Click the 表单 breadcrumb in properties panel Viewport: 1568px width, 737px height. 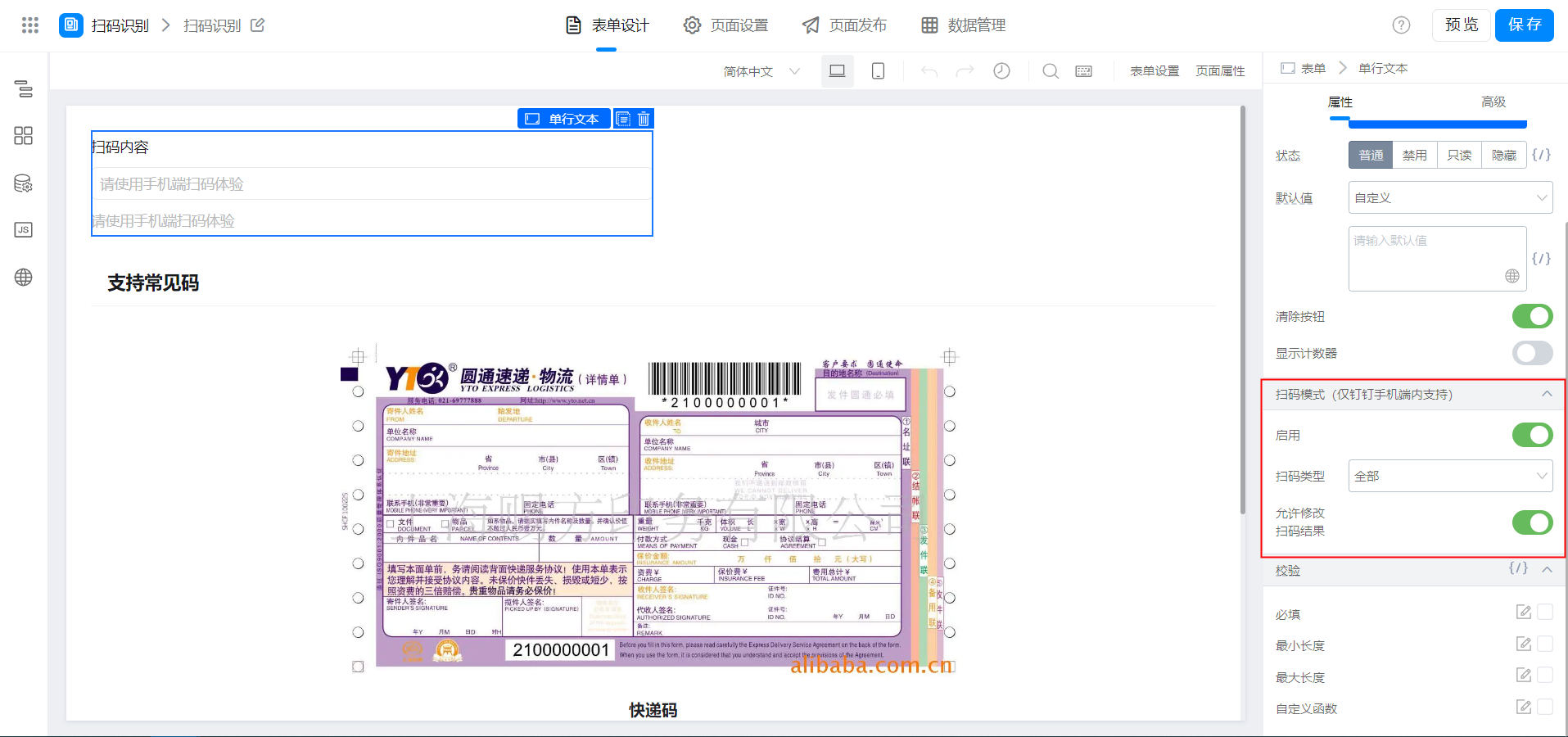pos(1304,68)
